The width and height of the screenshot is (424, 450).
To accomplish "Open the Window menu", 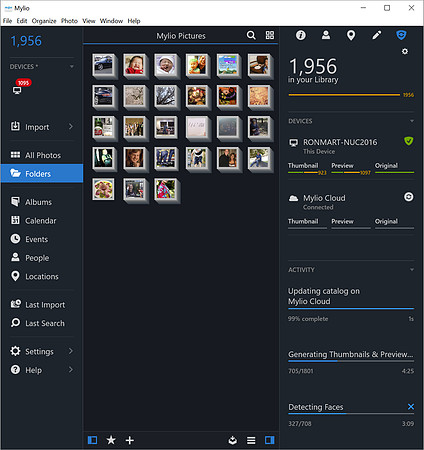I will point(111,21).
